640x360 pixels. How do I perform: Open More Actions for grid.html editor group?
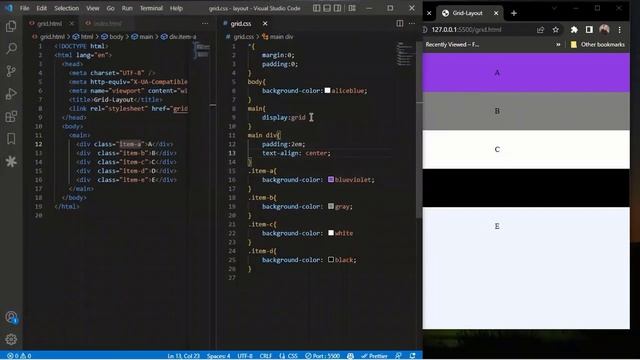point(205,24)
